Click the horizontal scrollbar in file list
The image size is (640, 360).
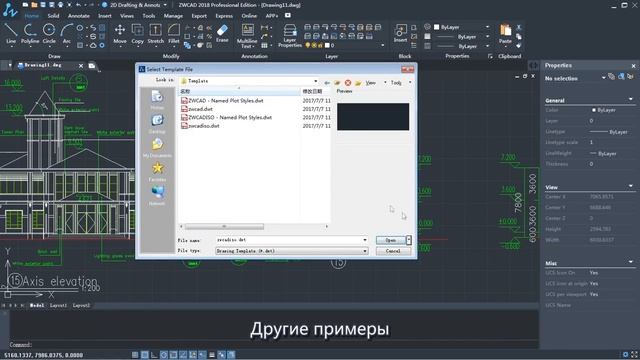224,226
